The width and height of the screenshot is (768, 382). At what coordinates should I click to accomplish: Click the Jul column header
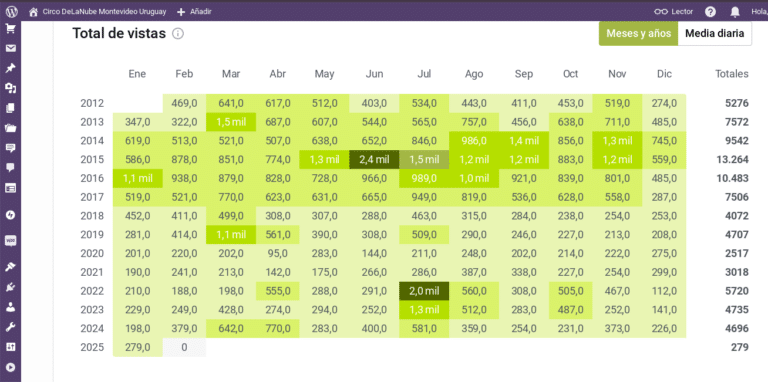424,74
